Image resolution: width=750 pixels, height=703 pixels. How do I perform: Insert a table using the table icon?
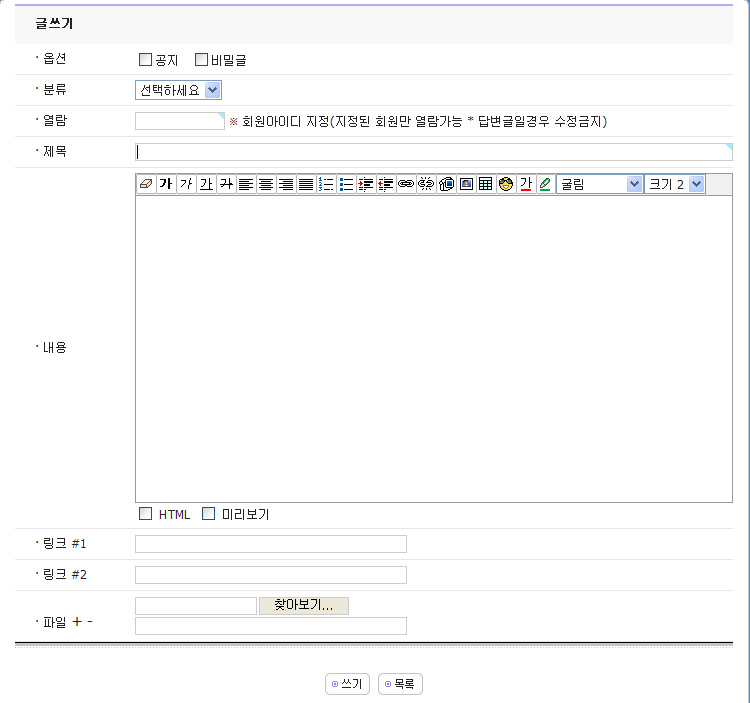[486, 184]
